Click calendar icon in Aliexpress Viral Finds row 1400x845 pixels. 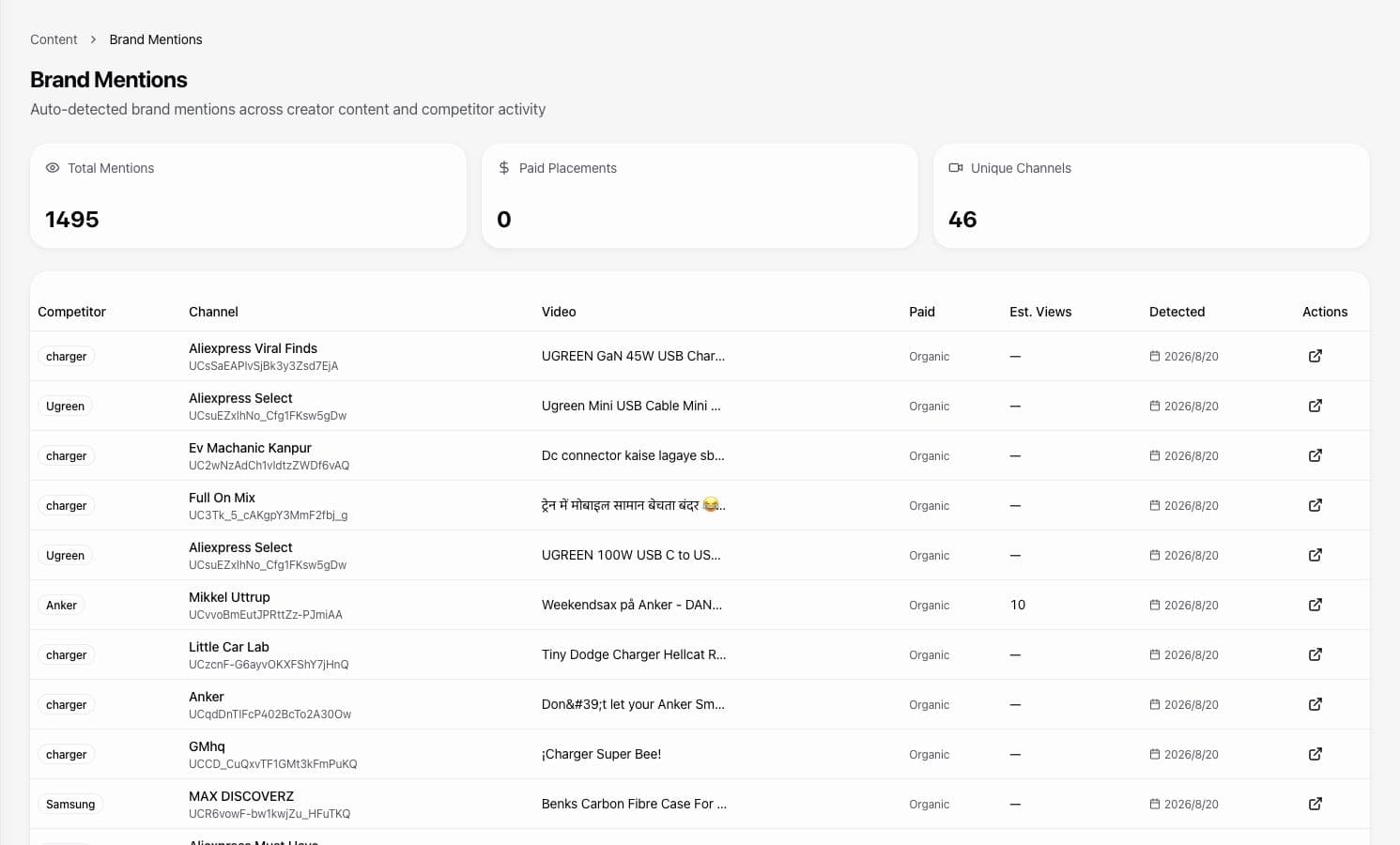point(1155,357)
